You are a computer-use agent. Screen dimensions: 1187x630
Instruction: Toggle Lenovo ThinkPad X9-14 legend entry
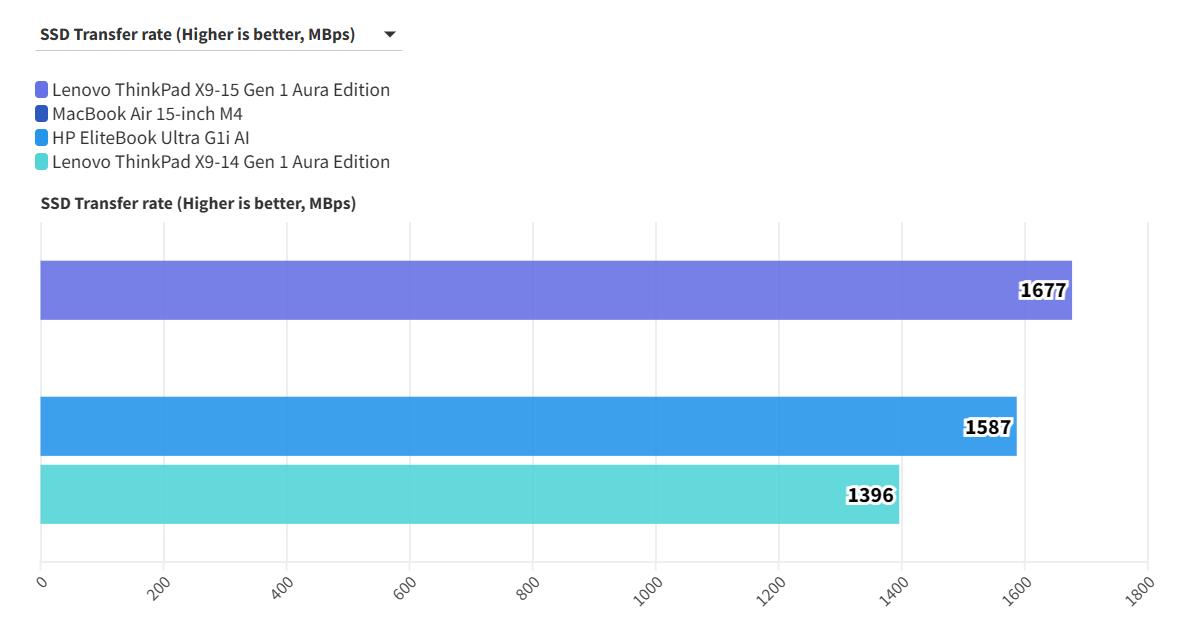(x=220, y=162)
